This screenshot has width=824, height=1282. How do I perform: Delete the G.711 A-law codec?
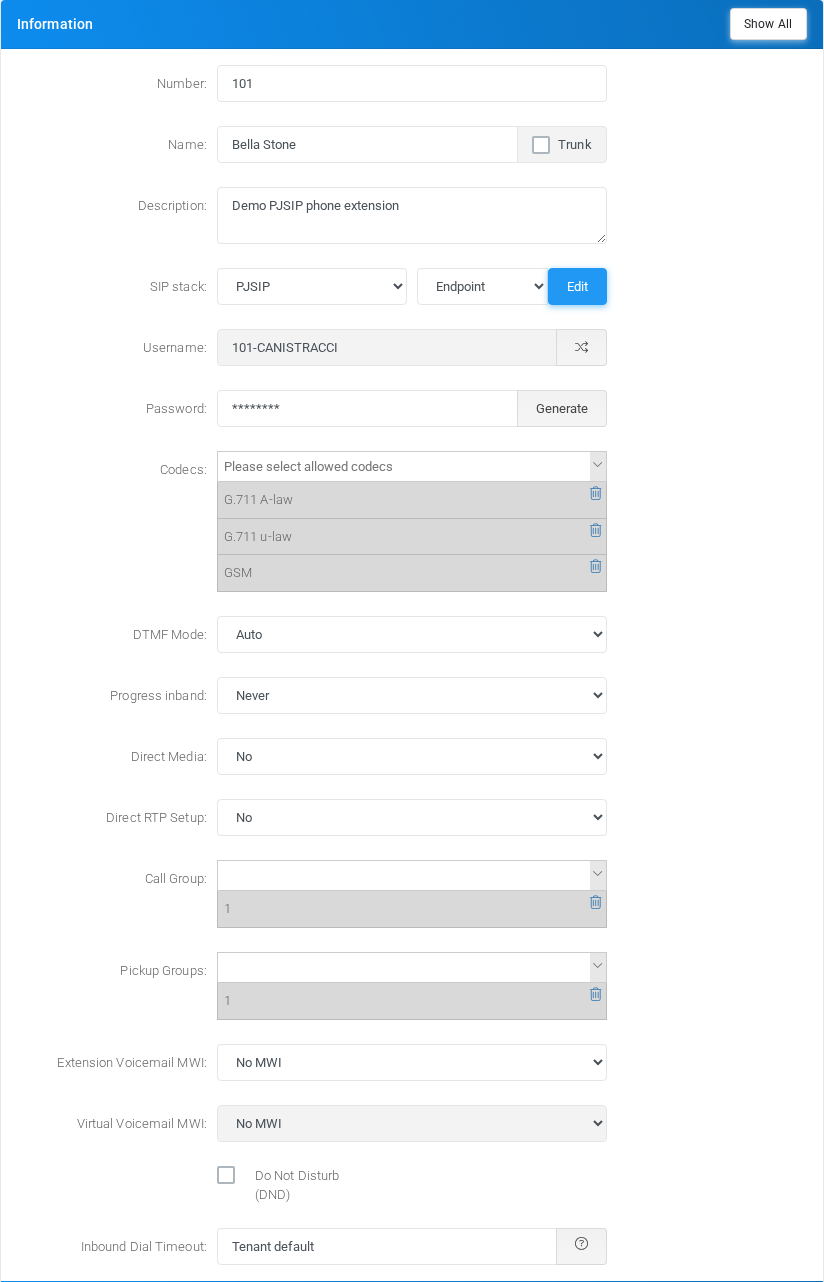(x=596, y=493)
